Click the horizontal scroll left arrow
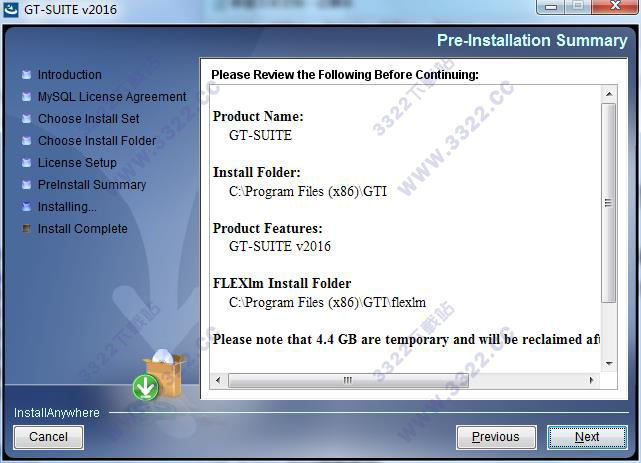The height and width of the screenshot is (463, 641). [218, 380]
